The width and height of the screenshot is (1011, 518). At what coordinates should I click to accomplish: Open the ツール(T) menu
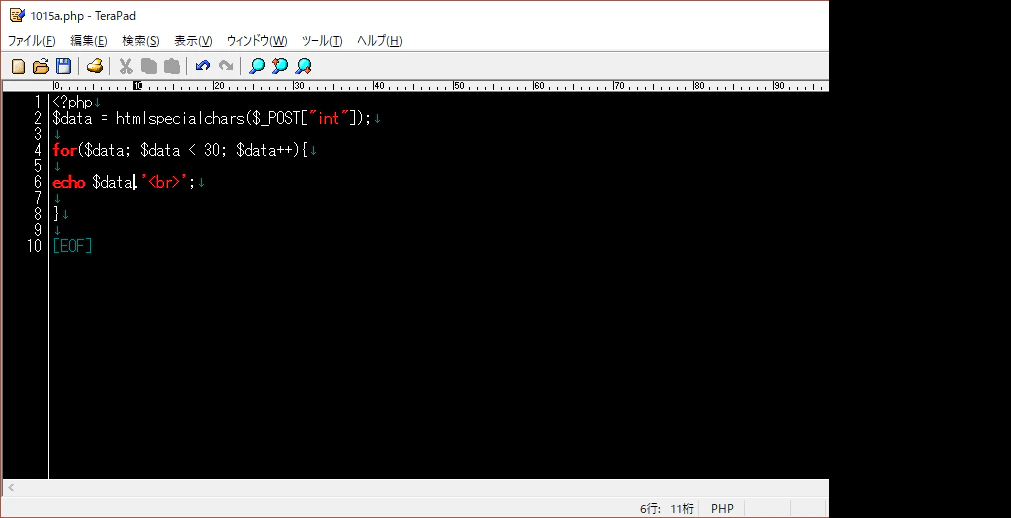pyautogui.click(x=322, y=41)
